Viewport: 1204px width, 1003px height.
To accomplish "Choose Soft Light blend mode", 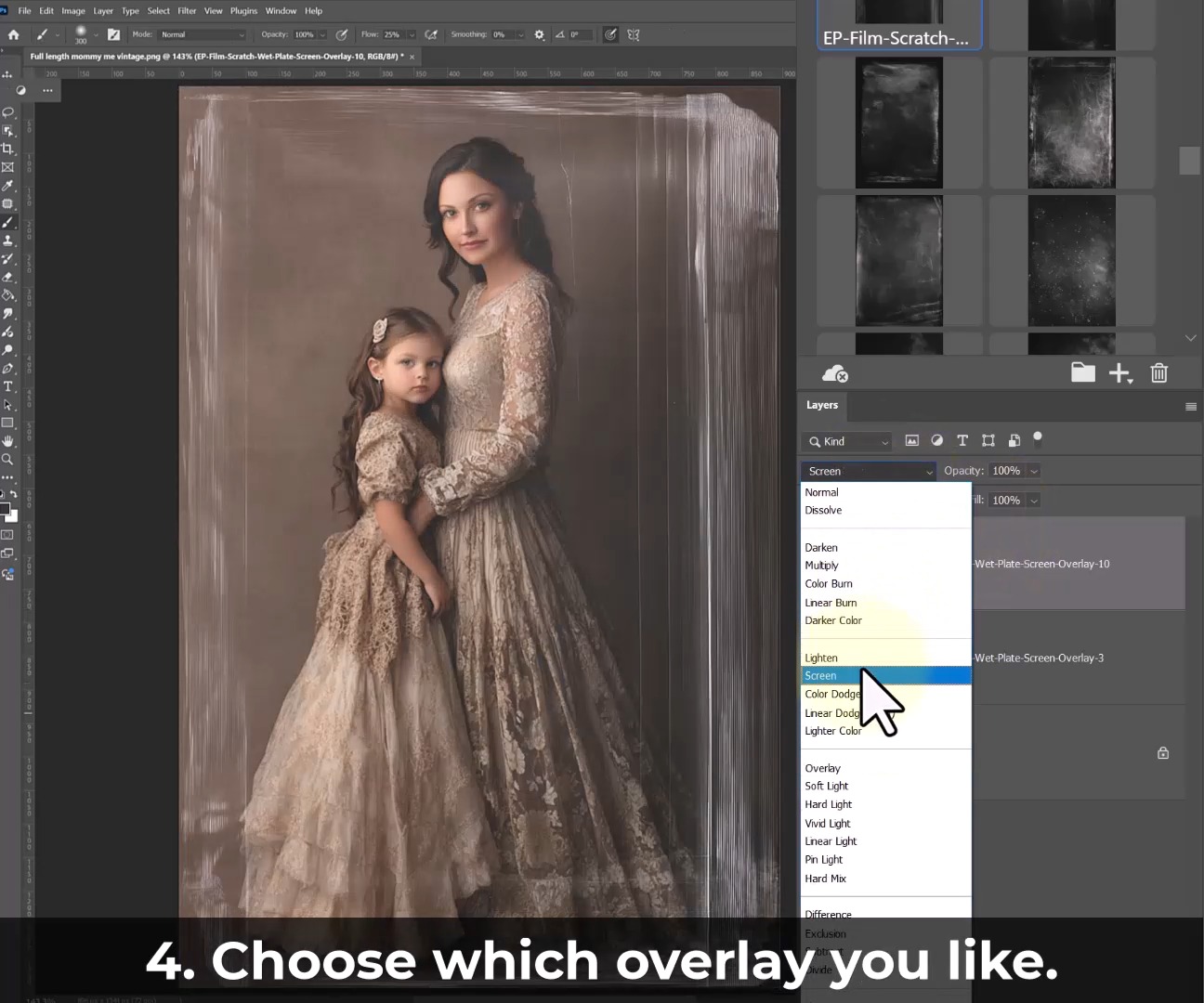I will [827, 787].
